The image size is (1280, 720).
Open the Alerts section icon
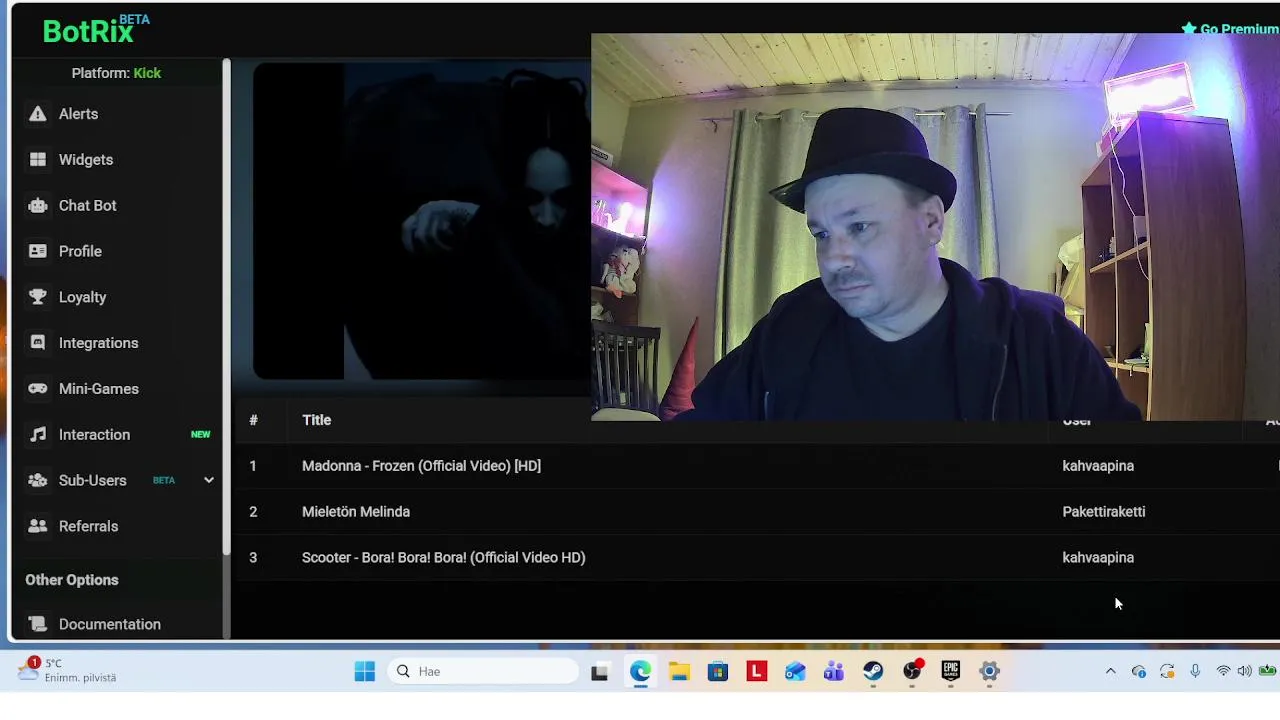tap(38, 114)
